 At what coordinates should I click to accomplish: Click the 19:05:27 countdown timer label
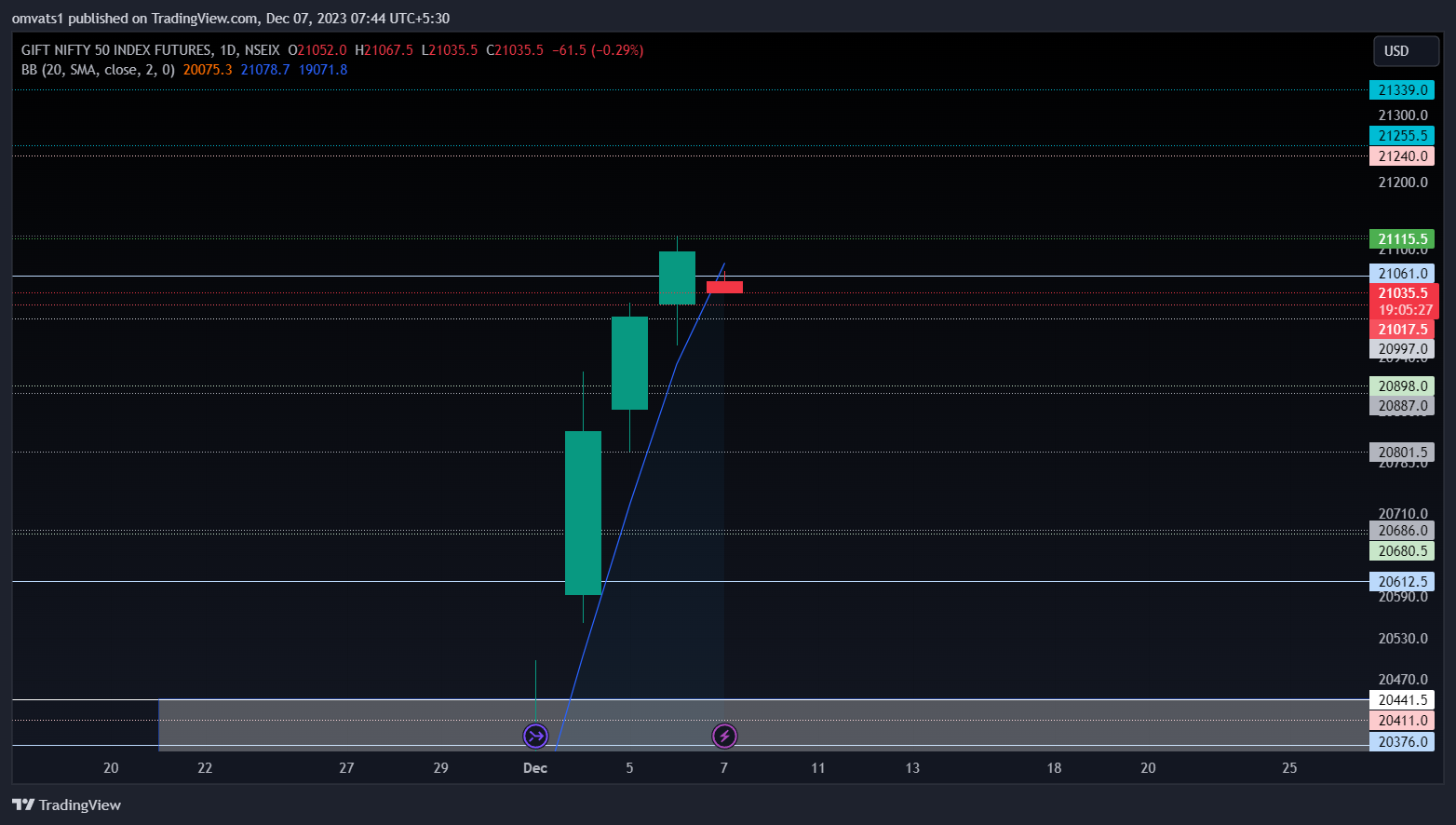1405,310
